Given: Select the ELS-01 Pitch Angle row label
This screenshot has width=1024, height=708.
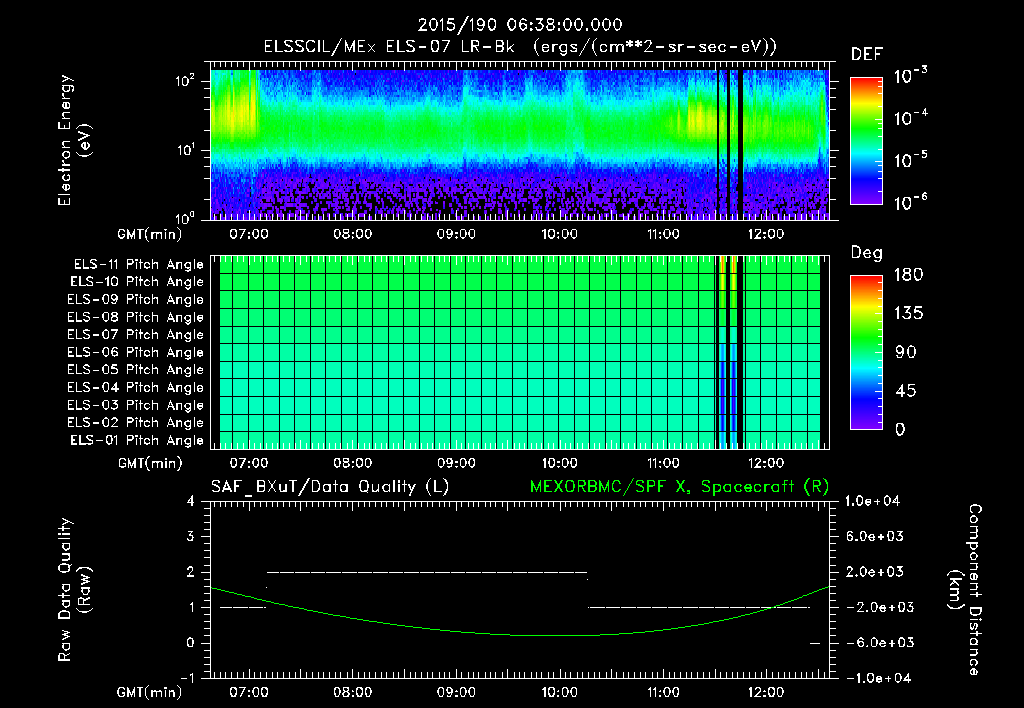Looking at the screenshot, I should 137,440.
